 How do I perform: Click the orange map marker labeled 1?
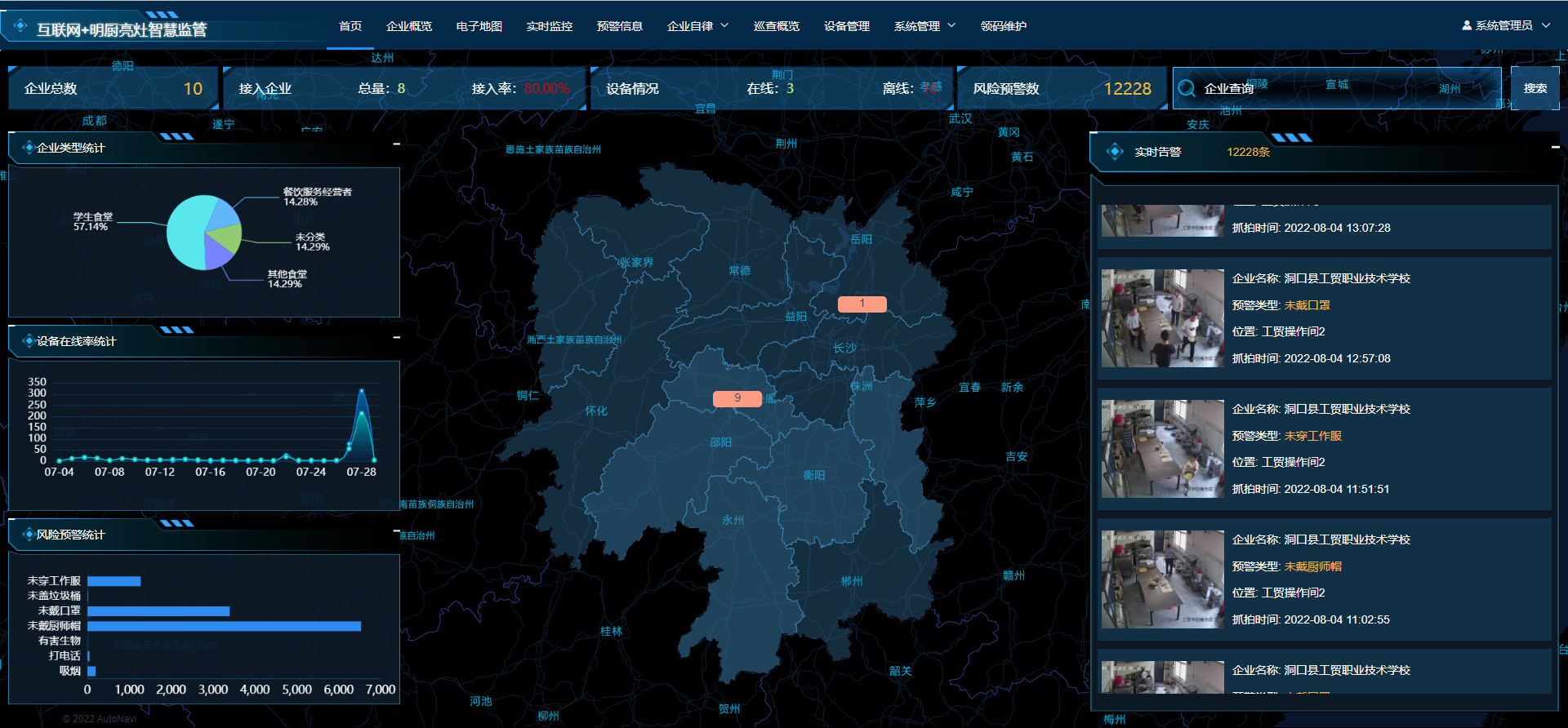[862, 304]
